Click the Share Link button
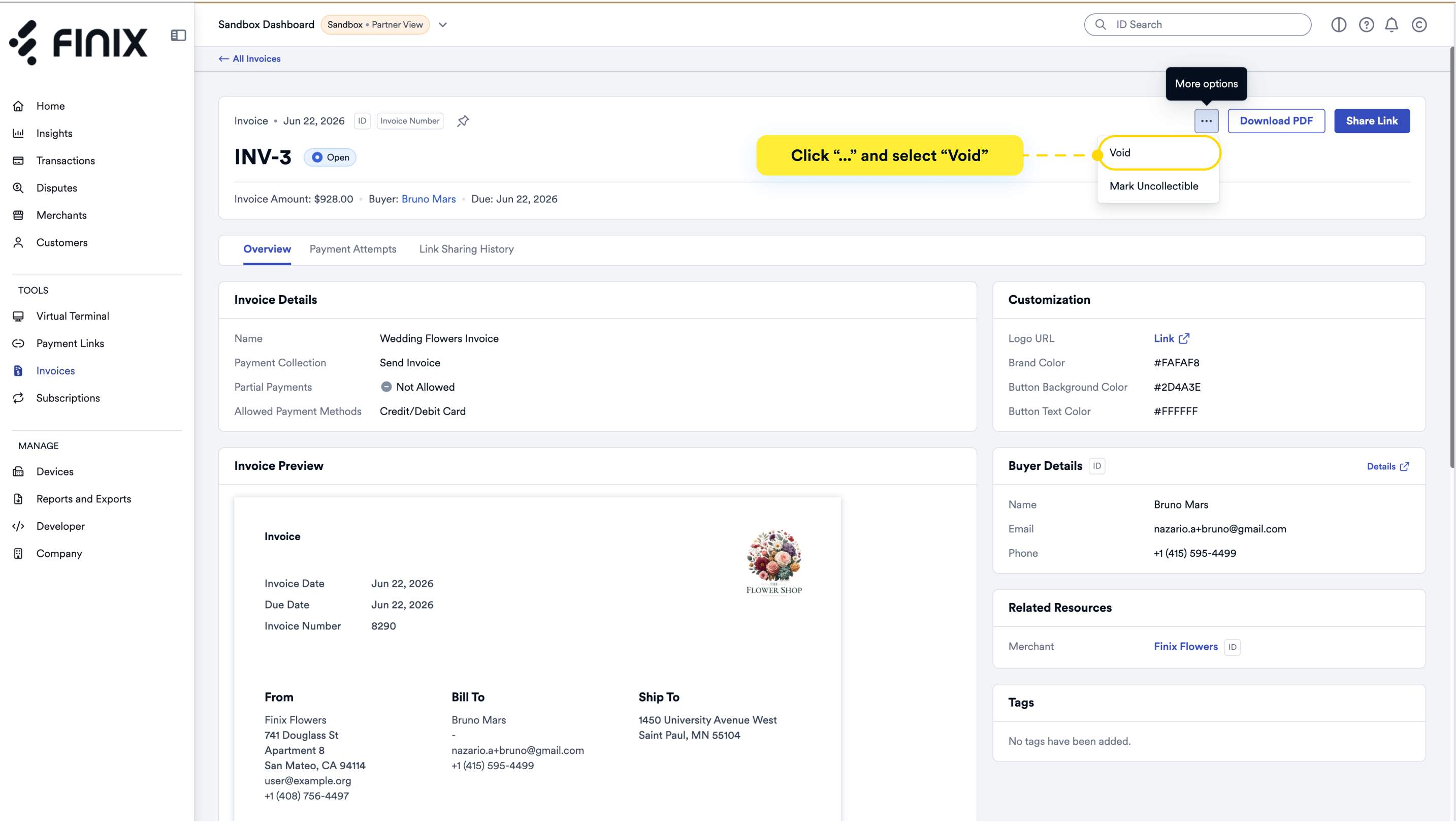Viewport: 1456px width, 823px height. pos(1372,121)
